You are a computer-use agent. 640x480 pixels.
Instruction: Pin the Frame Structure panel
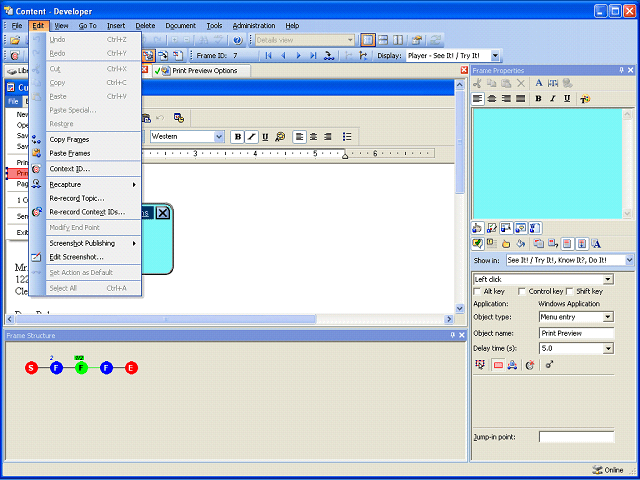point(452,335)
